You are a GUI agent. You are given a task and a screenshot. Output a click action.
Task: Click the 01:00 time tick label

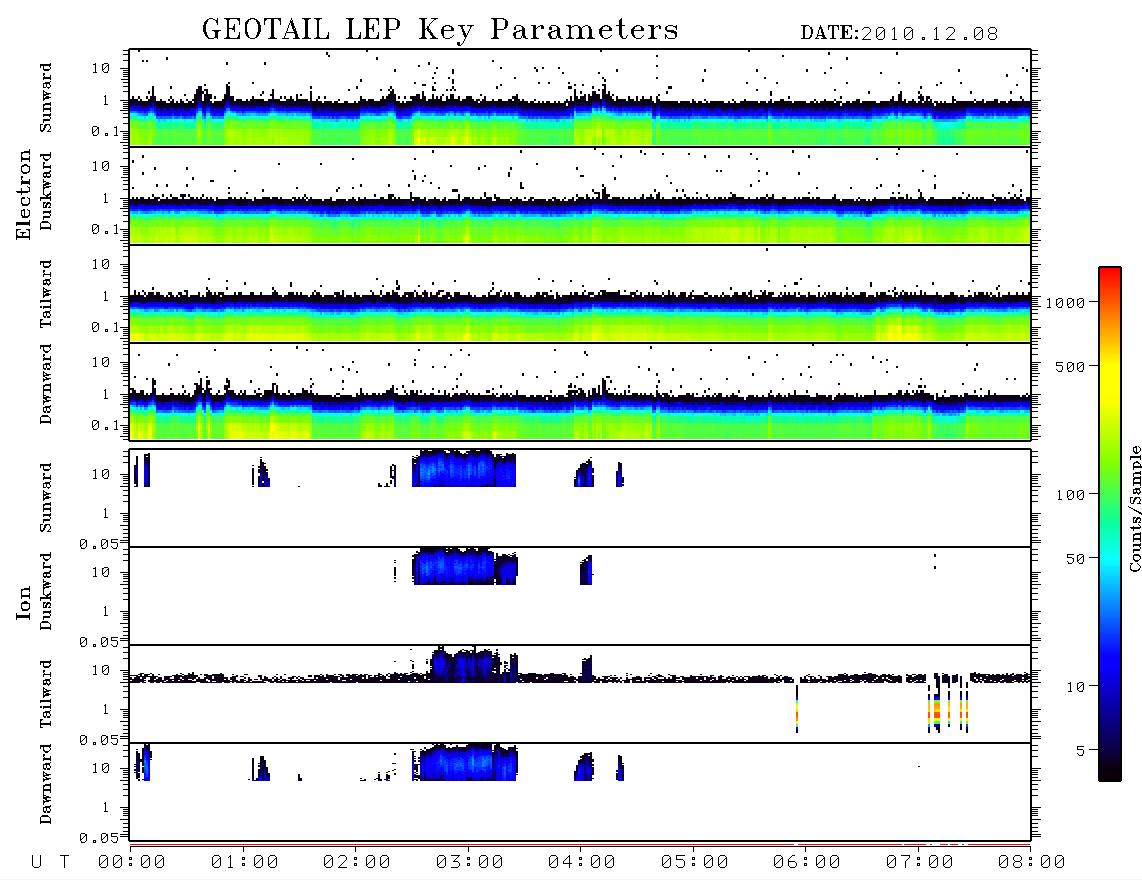[x=245, y=863]
